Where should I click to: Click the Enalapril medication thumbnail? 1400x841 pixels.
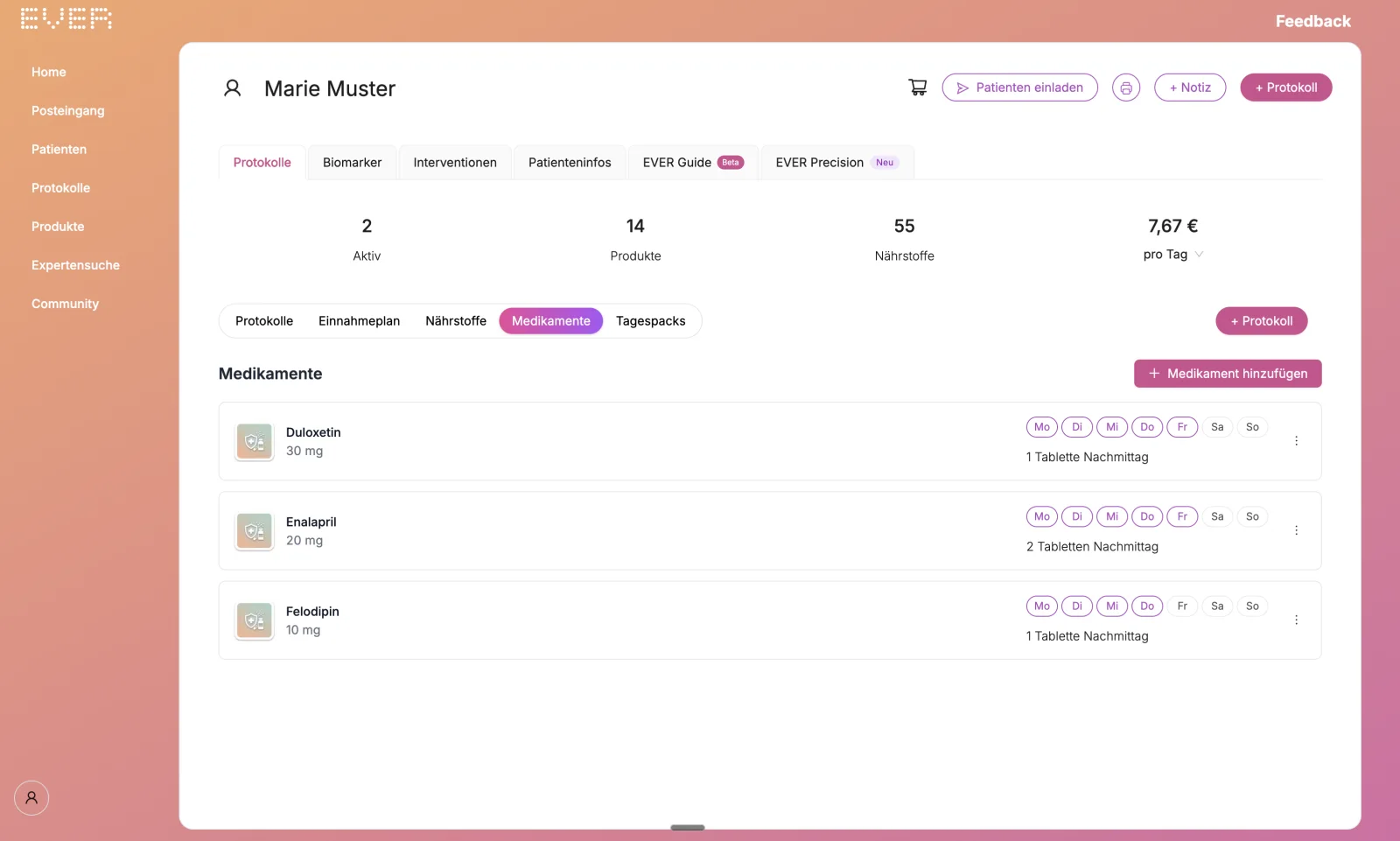tap(255, 531)
